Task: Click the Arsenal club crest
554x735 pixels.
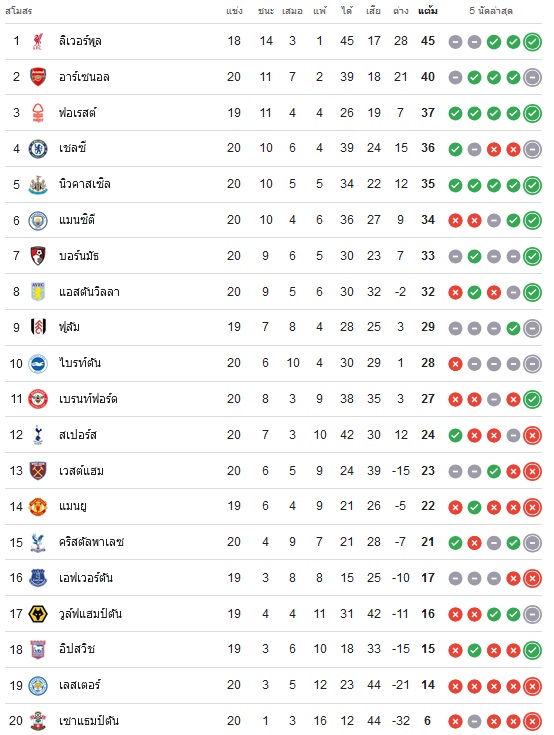Action: [x=38, y=77]
